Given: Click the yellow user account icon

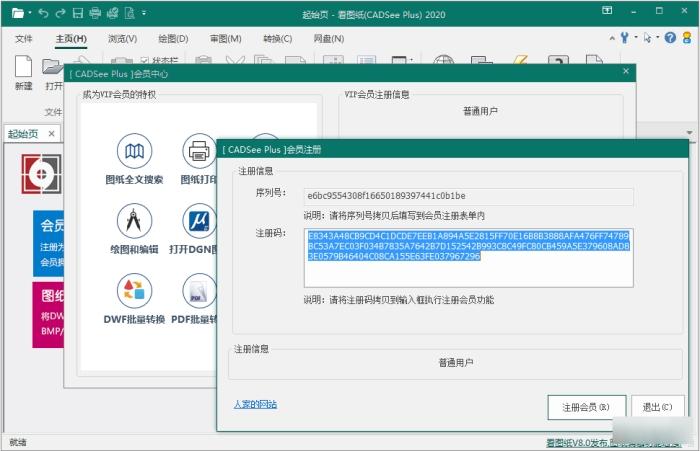Looking at the screenshot, I should point(687,38).
